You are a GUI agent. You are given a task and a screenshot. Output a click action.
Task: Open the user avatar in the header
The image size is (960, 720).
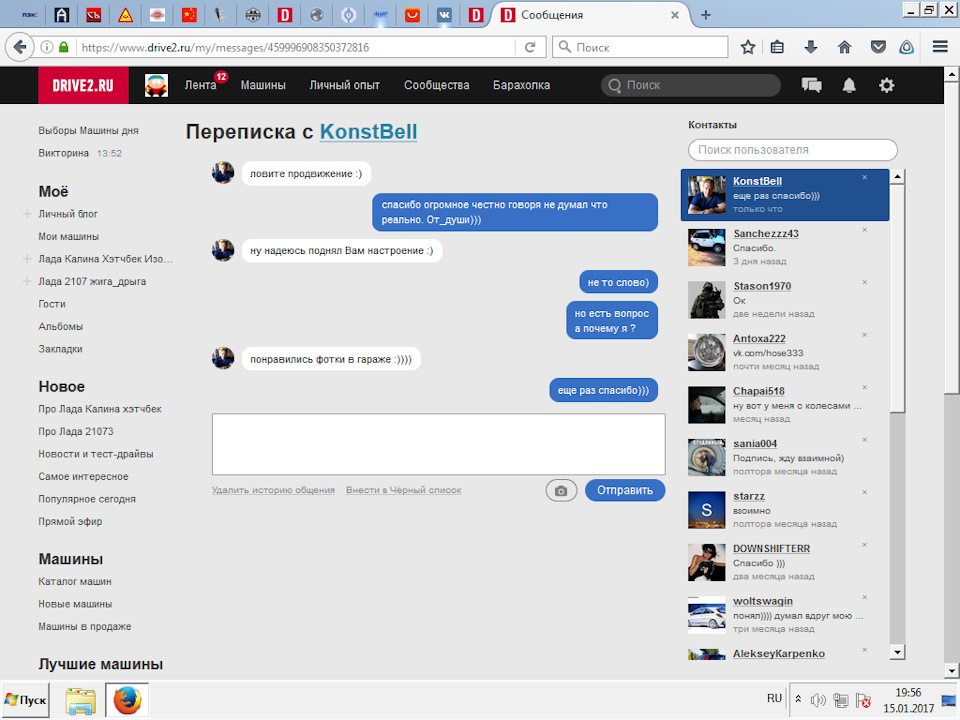pos(156,85)
